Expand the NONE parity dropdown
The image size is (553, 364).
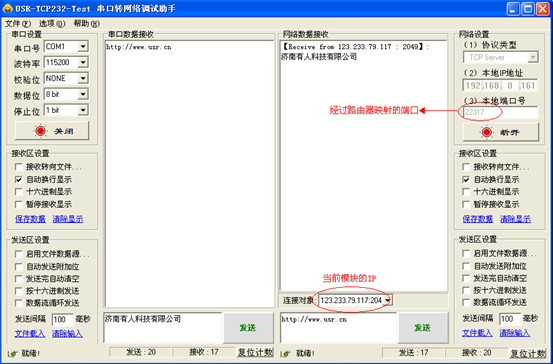coord(83,78)
